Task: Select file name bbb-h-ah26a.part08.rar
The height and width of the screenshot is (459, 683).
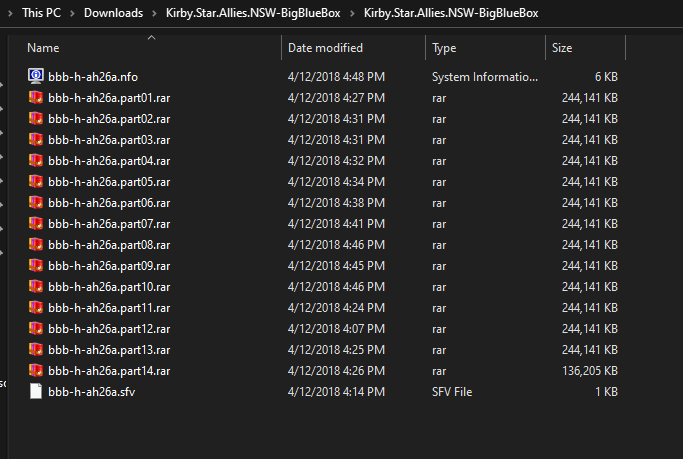Action: click(x=109, y=245)
